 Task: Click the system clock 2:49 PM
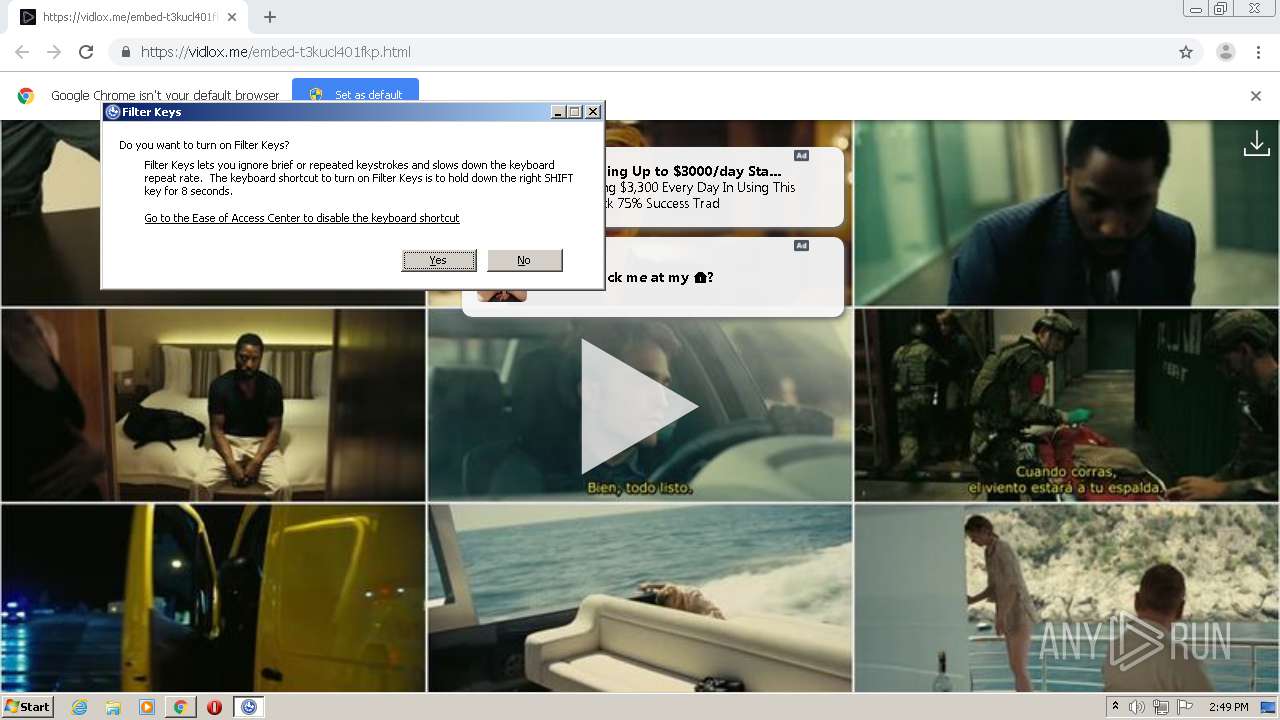tap(1228, 707)
